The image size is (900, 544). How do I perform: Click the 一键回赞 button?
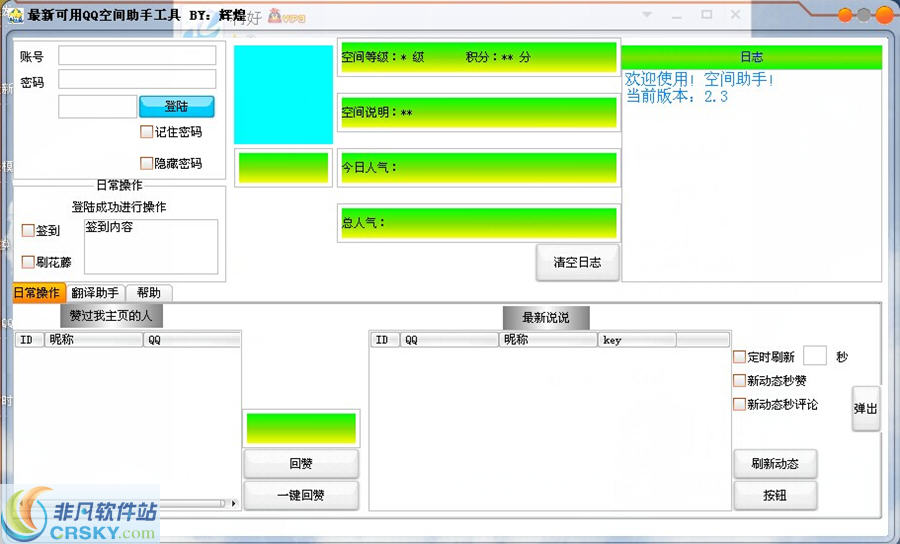(x=301, y=495)
